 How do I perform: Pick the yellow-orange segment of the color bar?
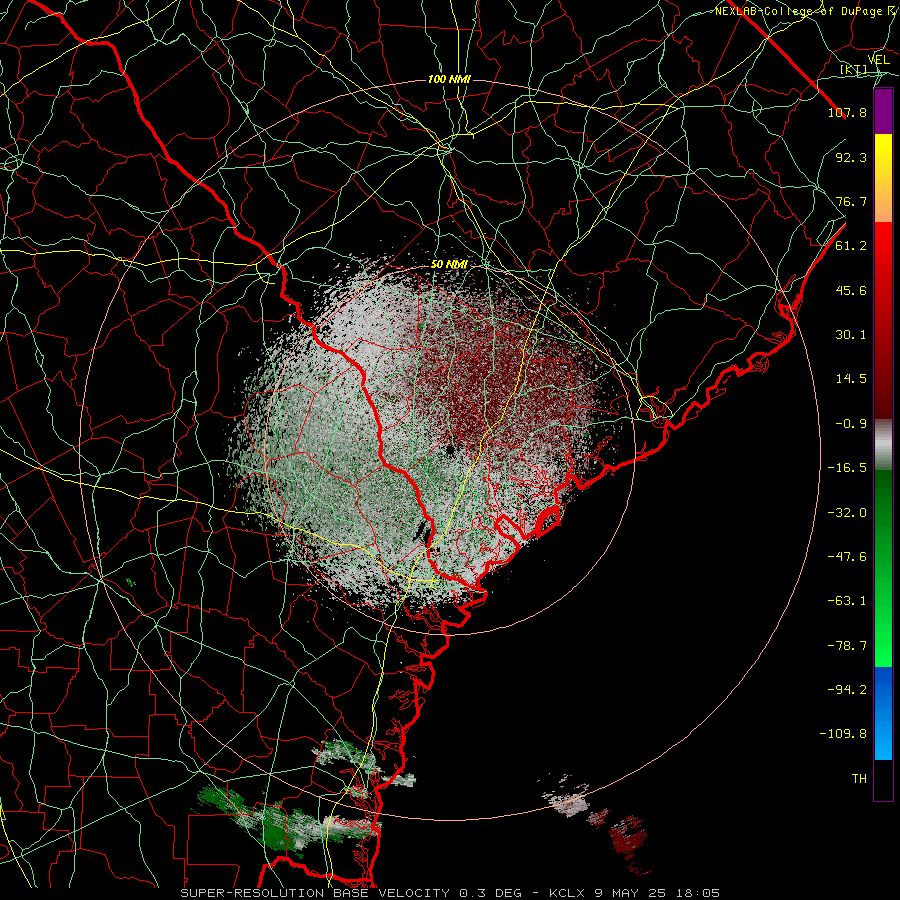pos(883,178)
